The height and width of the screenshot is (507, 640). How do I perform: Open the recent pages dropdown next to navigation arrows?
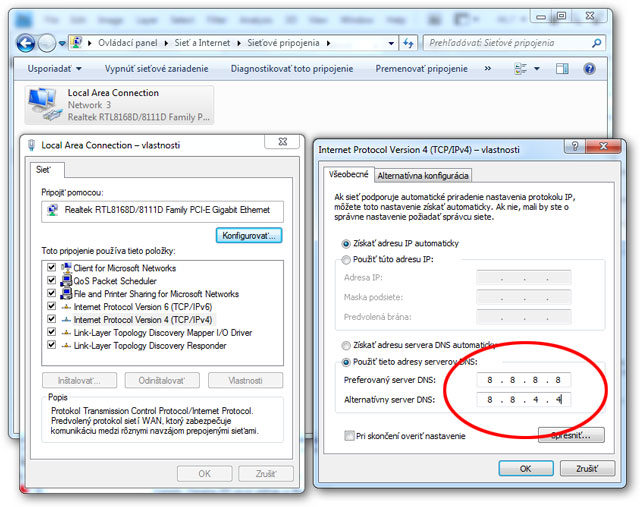[x=62, y=43]
